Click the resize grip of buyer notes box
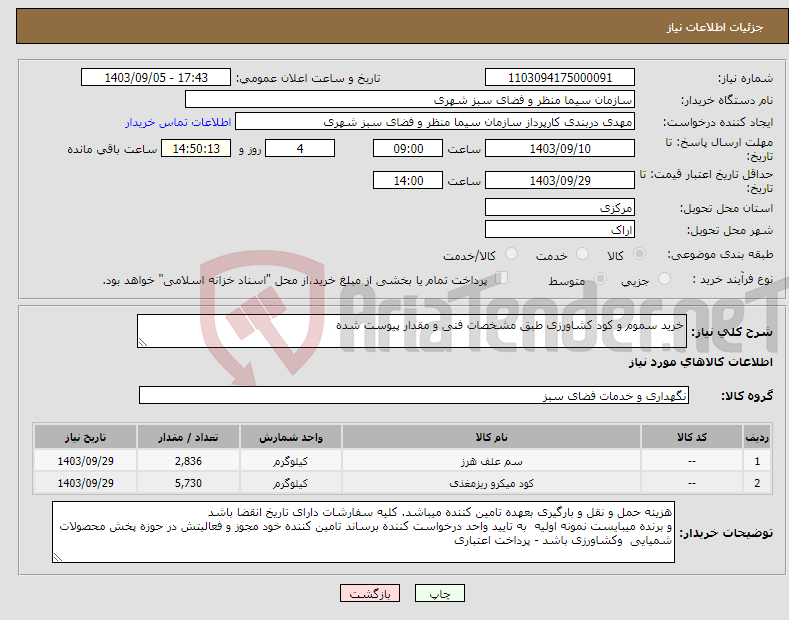The width and height of the screenshot is (789, 620). (58, 557)
